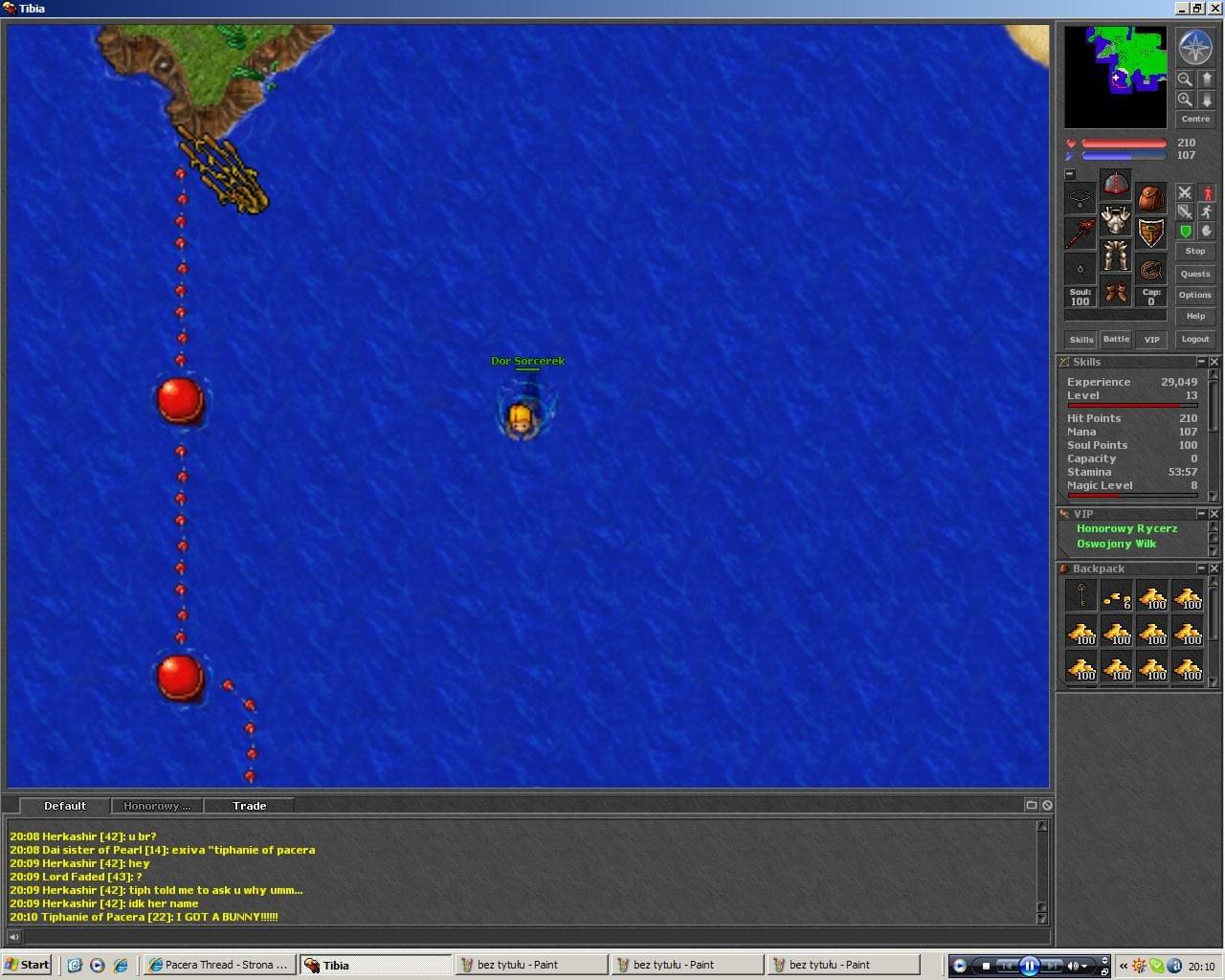The height and width of the screenshot is (980, 1225).
Task: Click the Stop button
Action: point(1195,251)
